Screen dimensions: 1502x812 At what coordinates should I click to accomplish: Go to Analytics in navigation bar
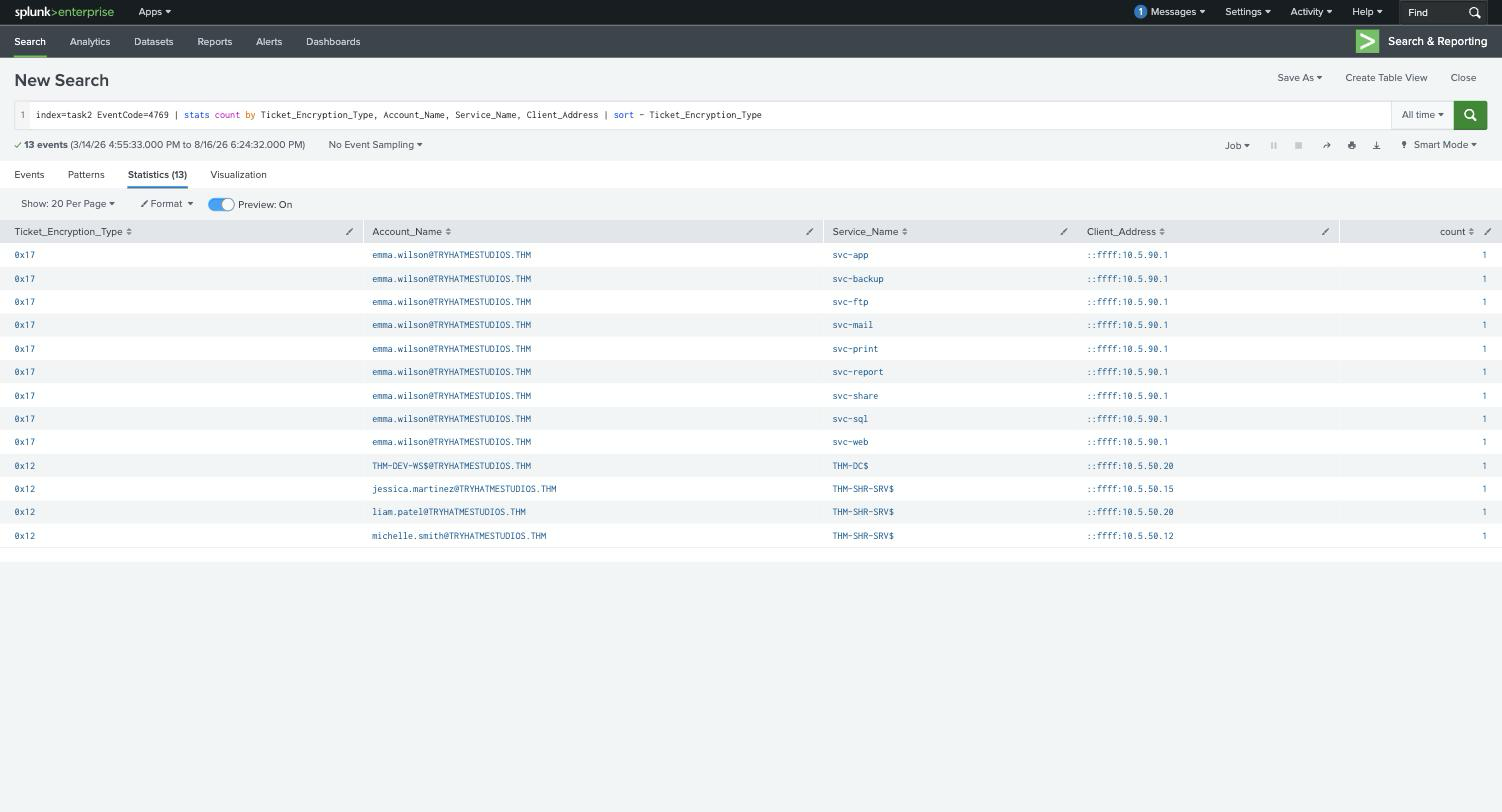click(90, 42)
